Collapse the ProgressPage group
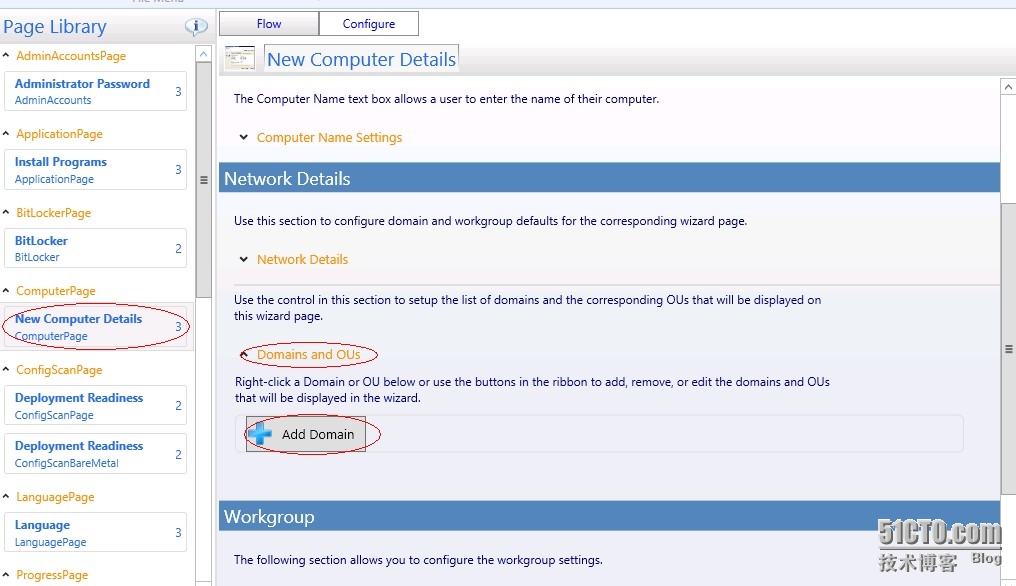This screenshot has width=1016, height=586. click(6, 574)
